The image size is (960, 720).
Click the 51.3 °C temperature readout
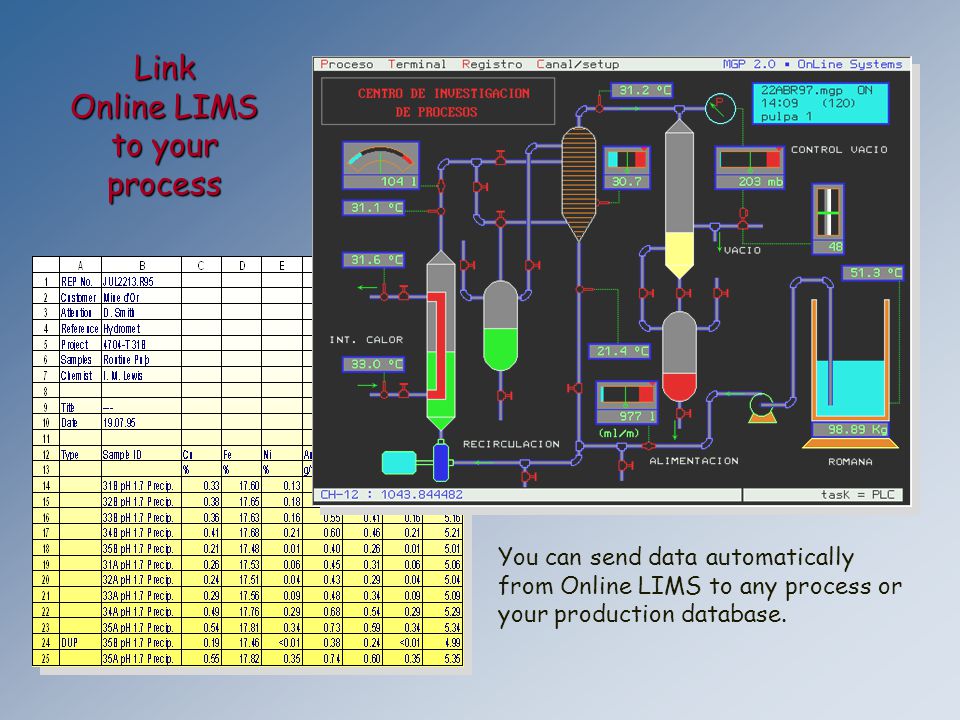[x=873, y=273]
